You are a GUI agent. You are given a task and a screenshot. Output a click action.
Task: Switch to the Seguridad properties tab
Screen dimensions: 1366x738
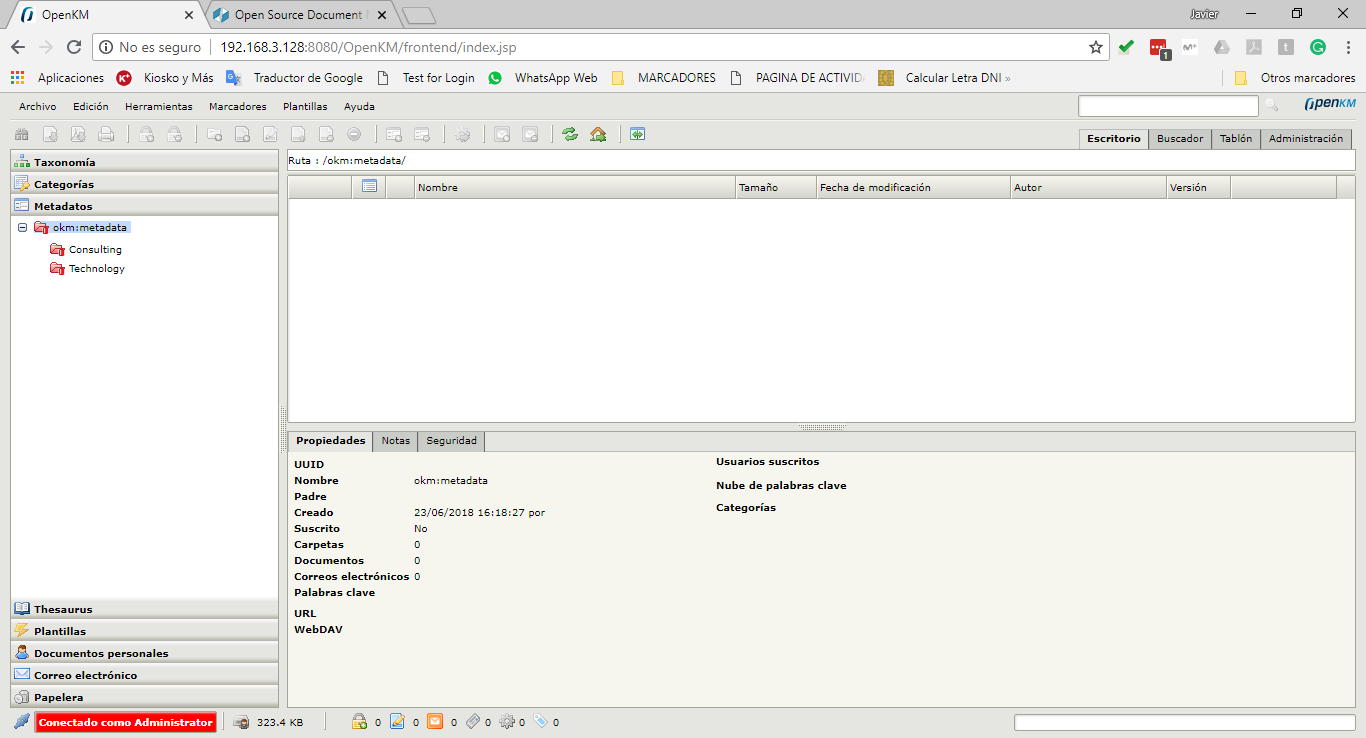tap(451, 441)
